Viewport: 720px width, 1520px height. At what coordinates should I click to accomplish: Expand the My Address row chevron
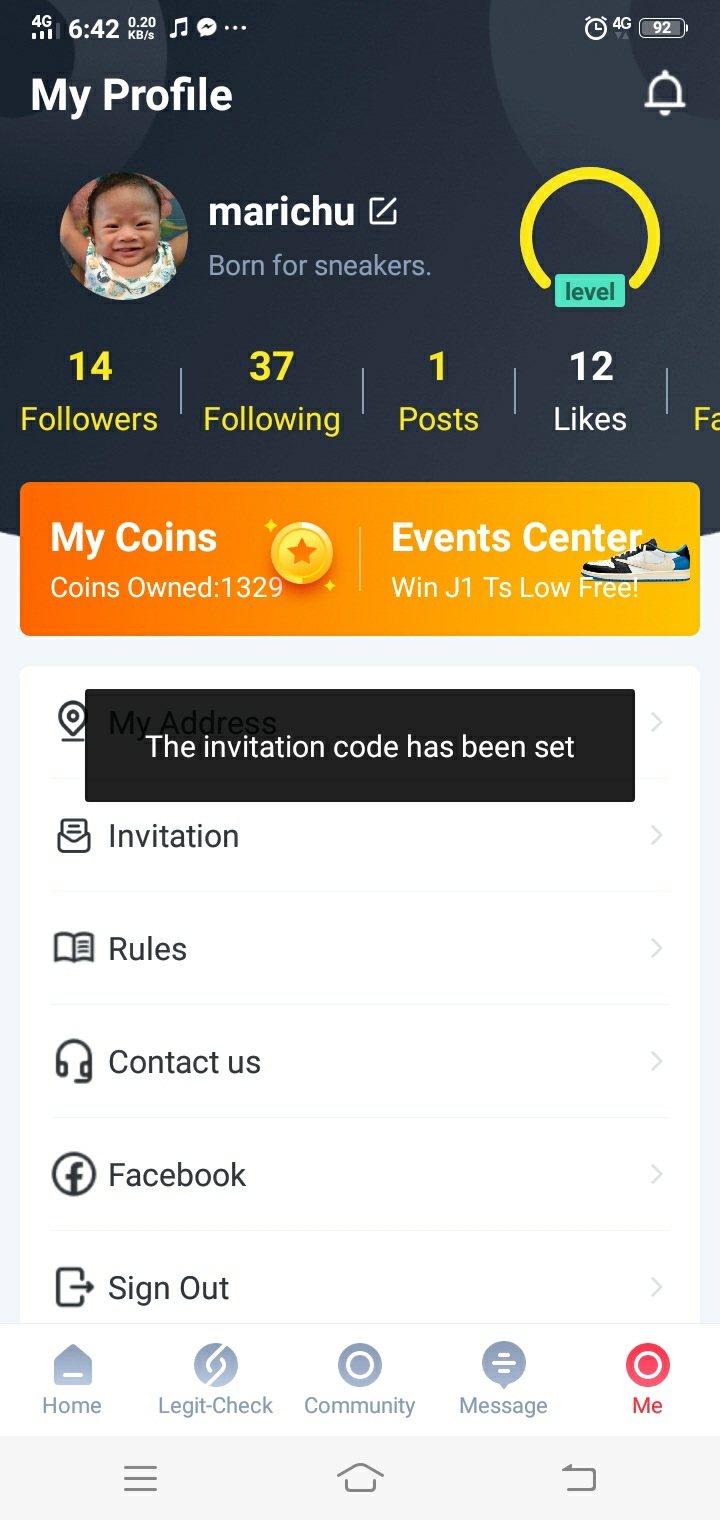pyautogui.click(x=656, y=722)
